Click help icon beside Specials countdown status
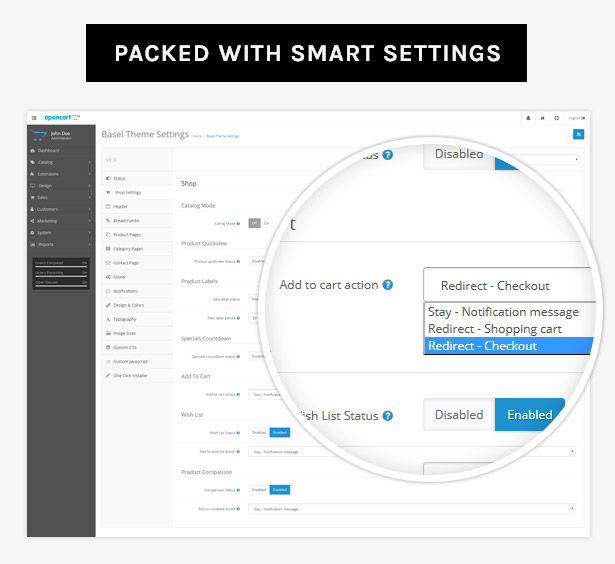615x564 pixels. pos(238,357)
